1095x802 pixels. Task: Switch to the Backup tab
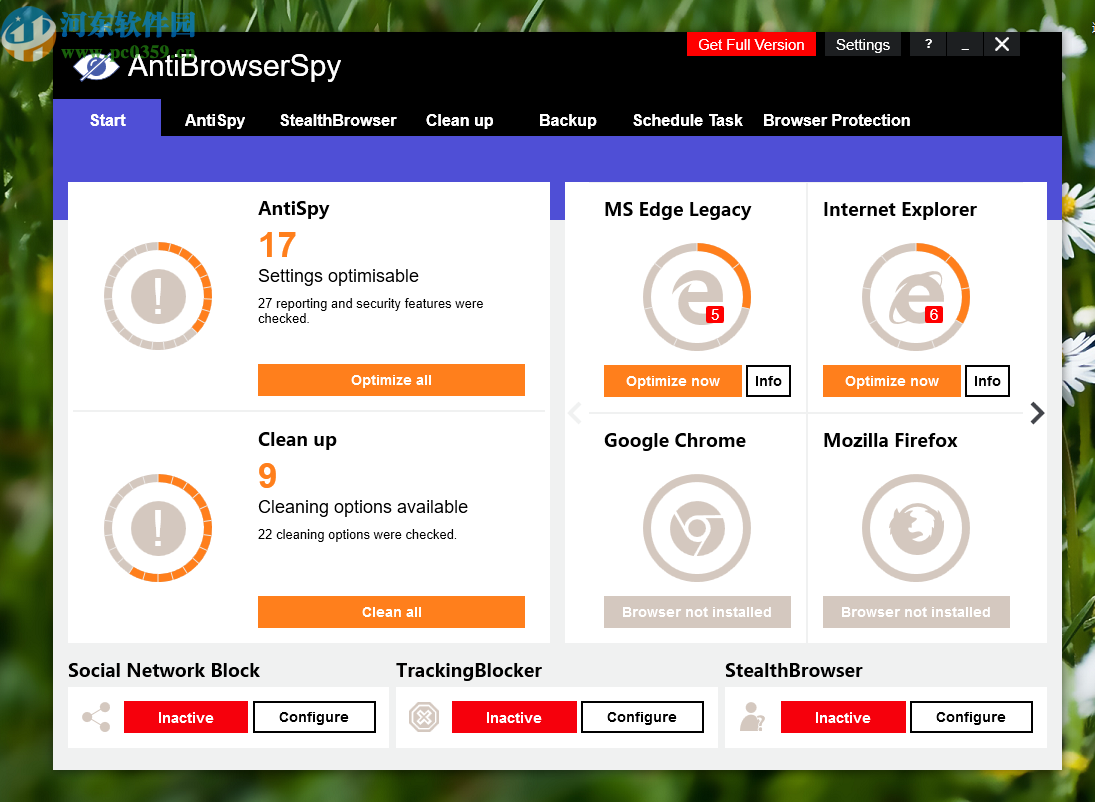(x=567, y=120)
